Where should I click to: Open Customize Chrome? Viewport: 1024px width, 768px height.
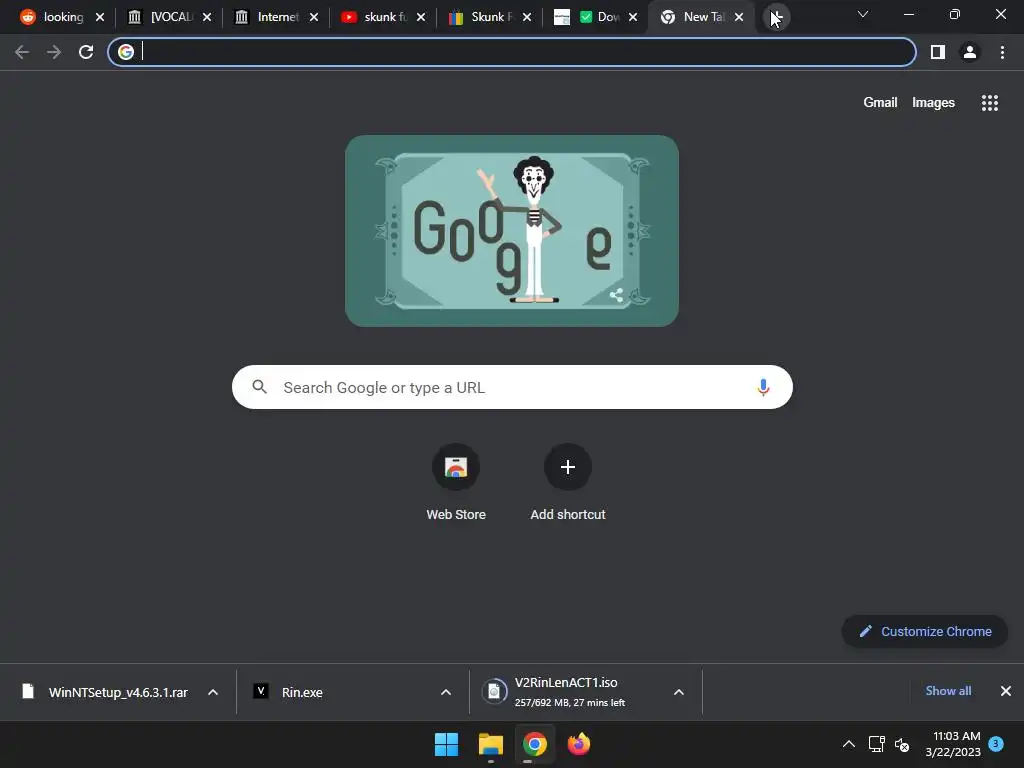925,632
